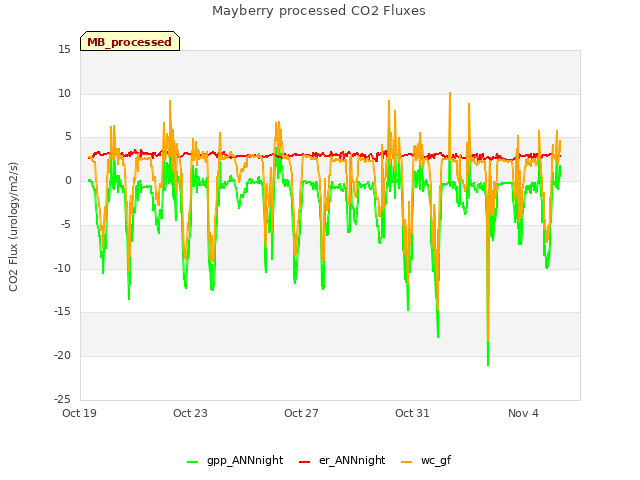Click the Oct 19 x-axis tick label
This screenshot has height=480, width=640.
click(79, 413)
